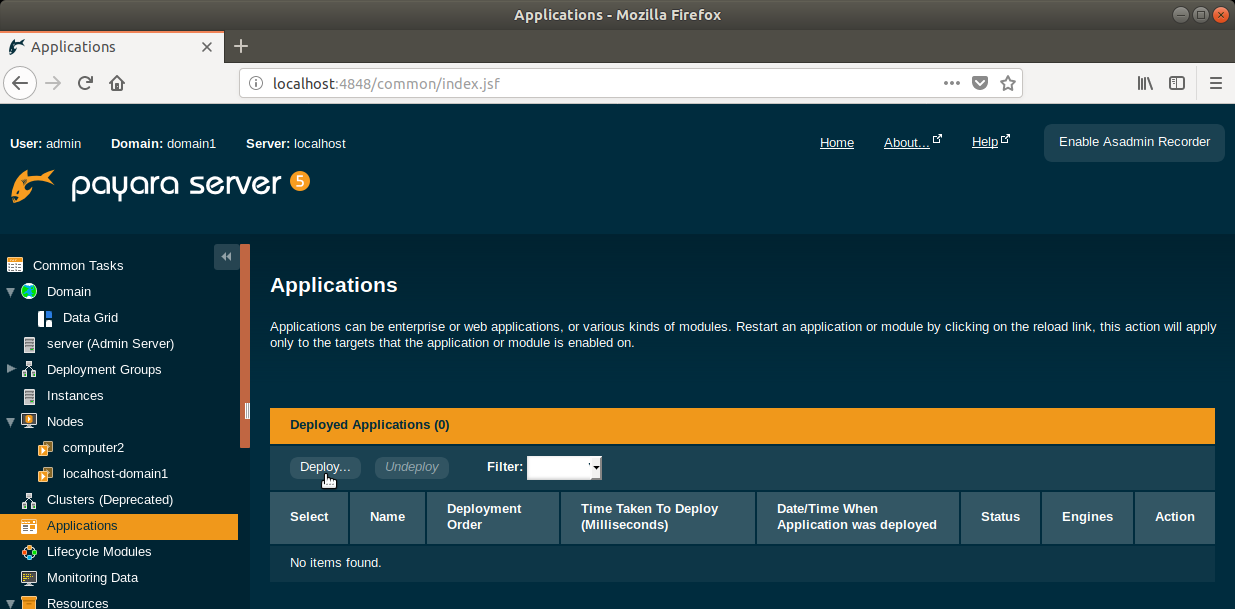Collapse the Nodes tree node
This screenshot has height=609, width=1235.
pyautogui.click(x=11, y=422)
